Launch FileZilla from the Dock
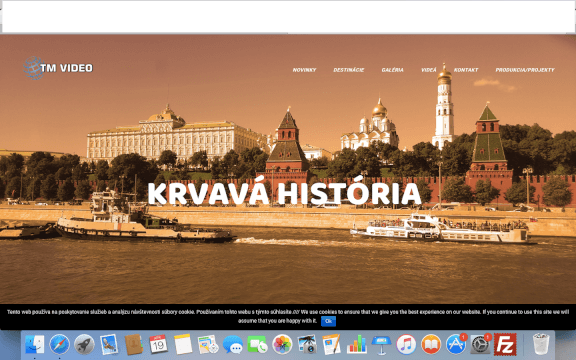This screenshot has height=360, width=576. click(505, 345)
